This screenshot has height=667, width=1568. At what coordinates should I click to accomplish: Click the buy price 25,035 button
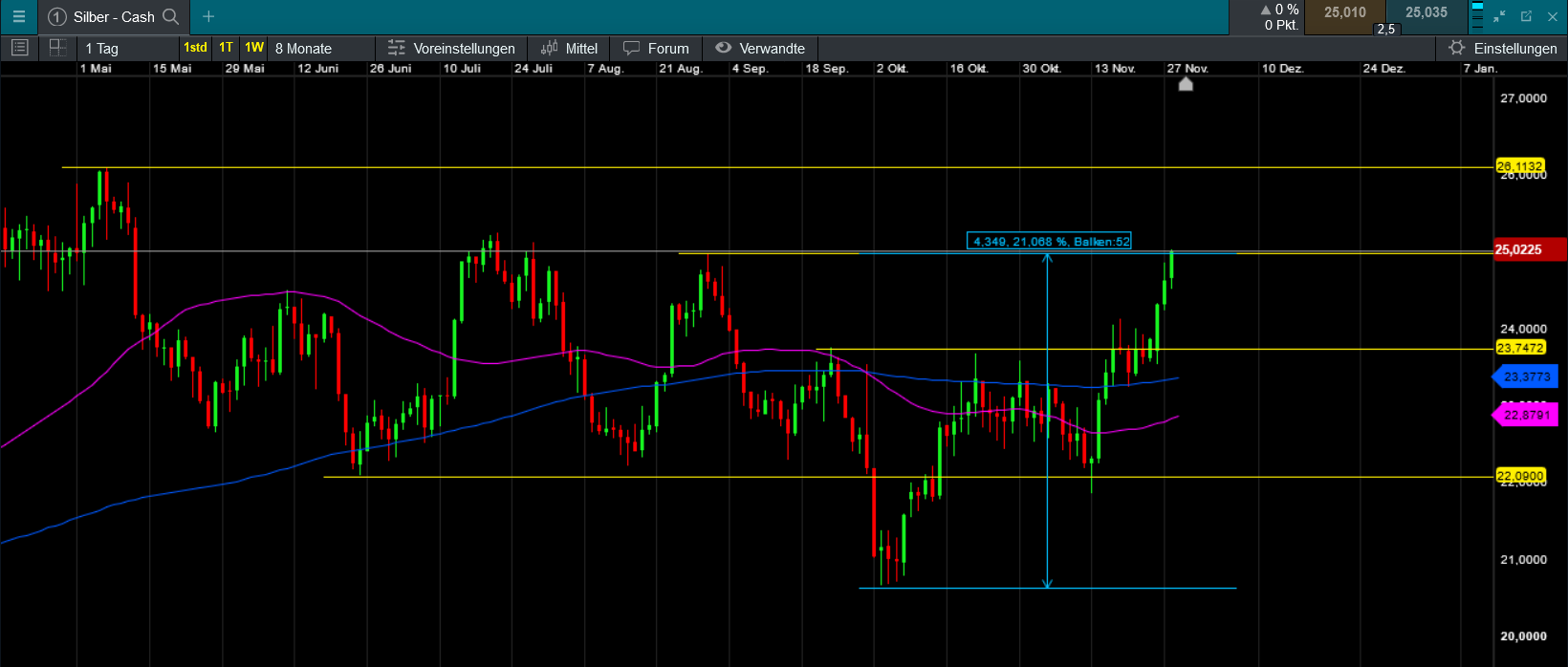coord(1426,13)
